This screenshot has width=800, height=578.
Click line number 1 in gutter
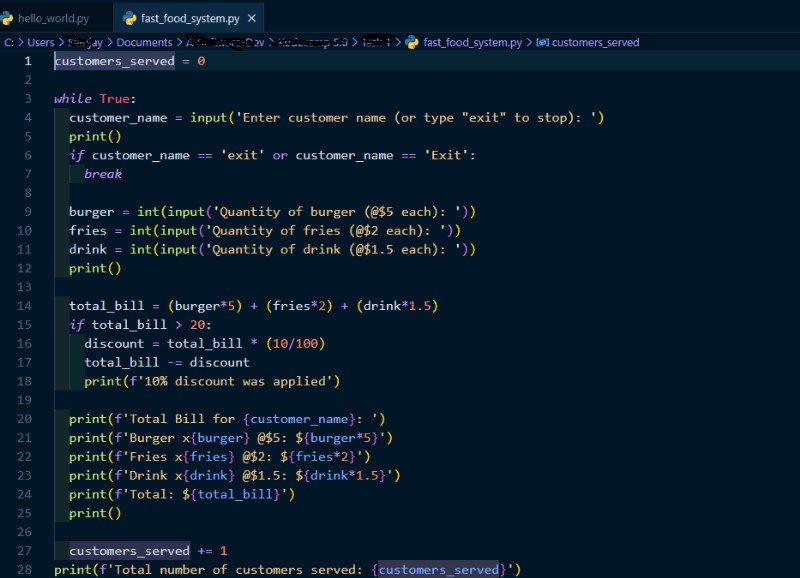tap(28, 61)
